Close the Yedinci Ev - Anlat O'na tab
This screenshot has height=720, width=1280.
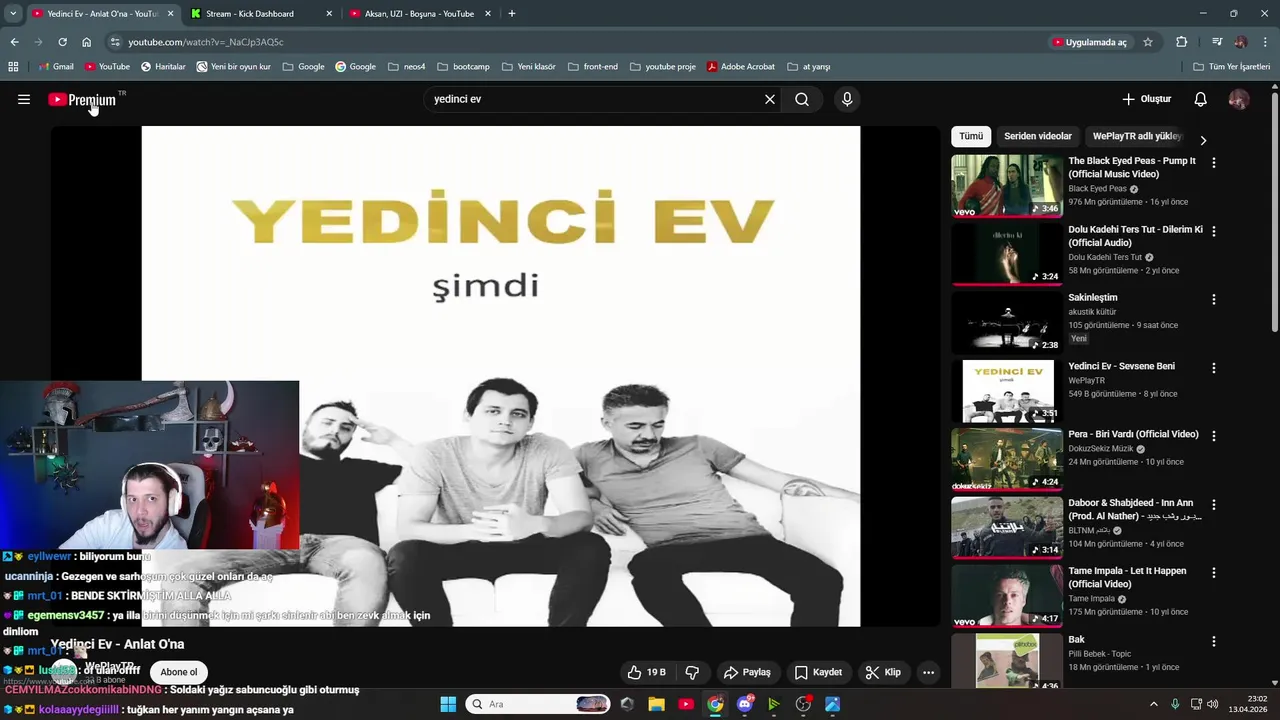(170, 14)
